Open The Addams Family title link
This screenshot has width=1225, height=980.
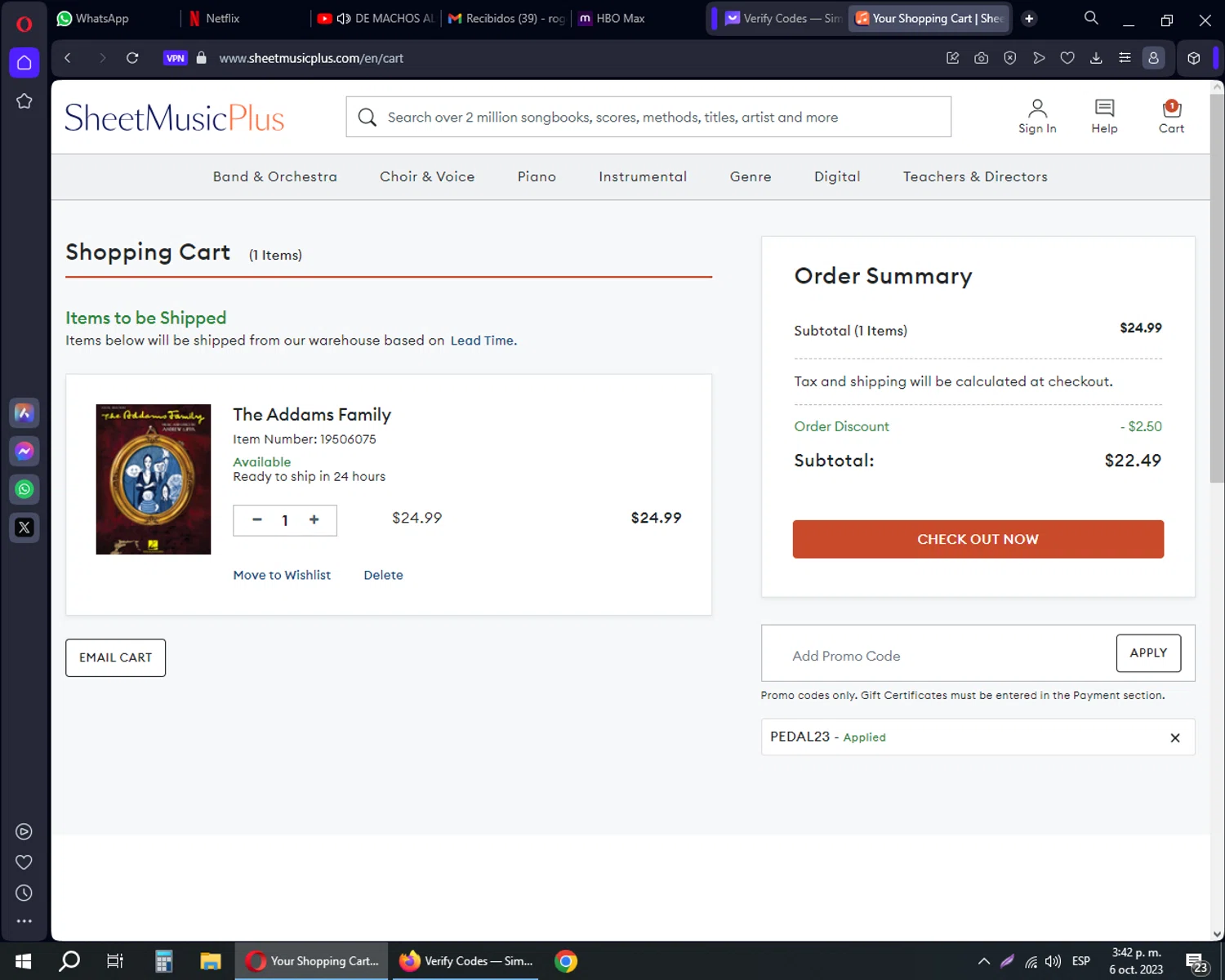(x=312, y=415)
